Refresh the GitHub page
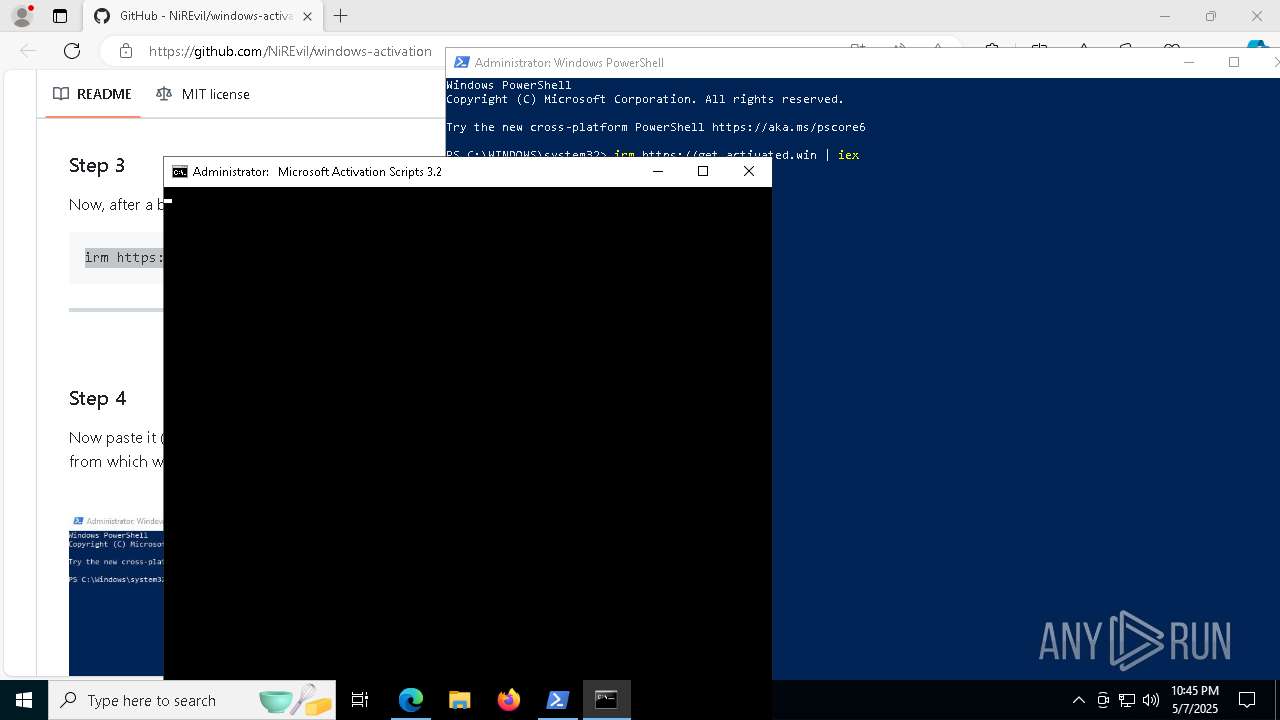The image size is (1280, 720). 72,51
